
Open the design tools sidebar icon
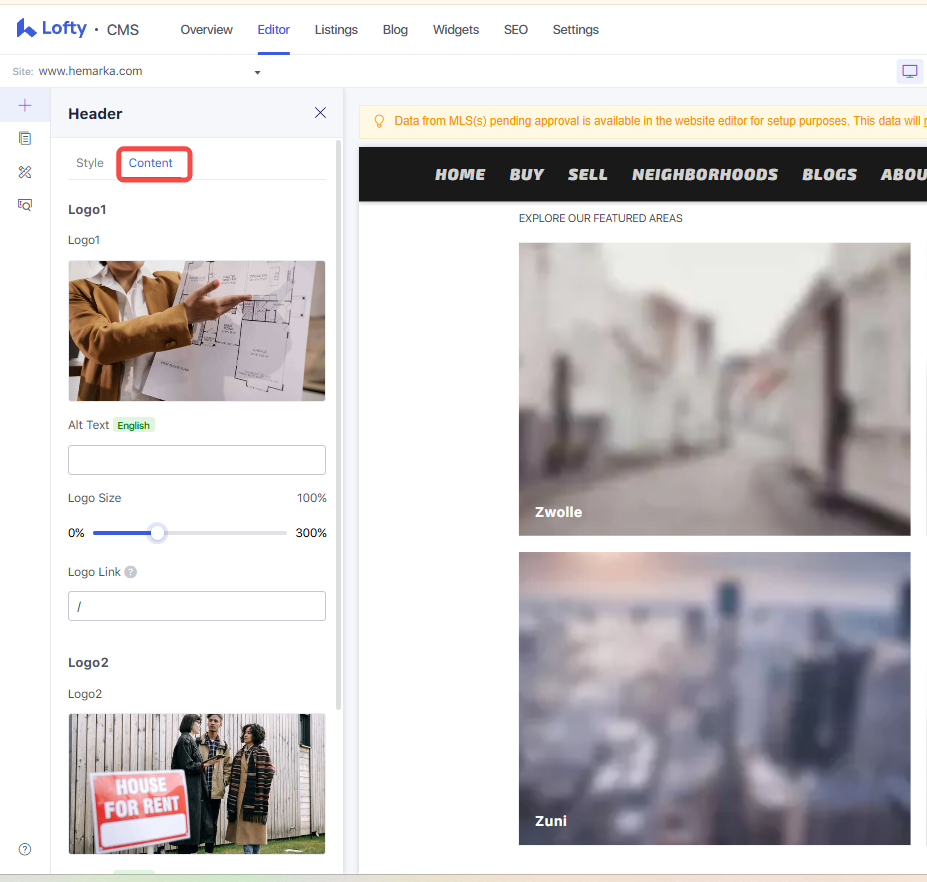pos(25,172)
